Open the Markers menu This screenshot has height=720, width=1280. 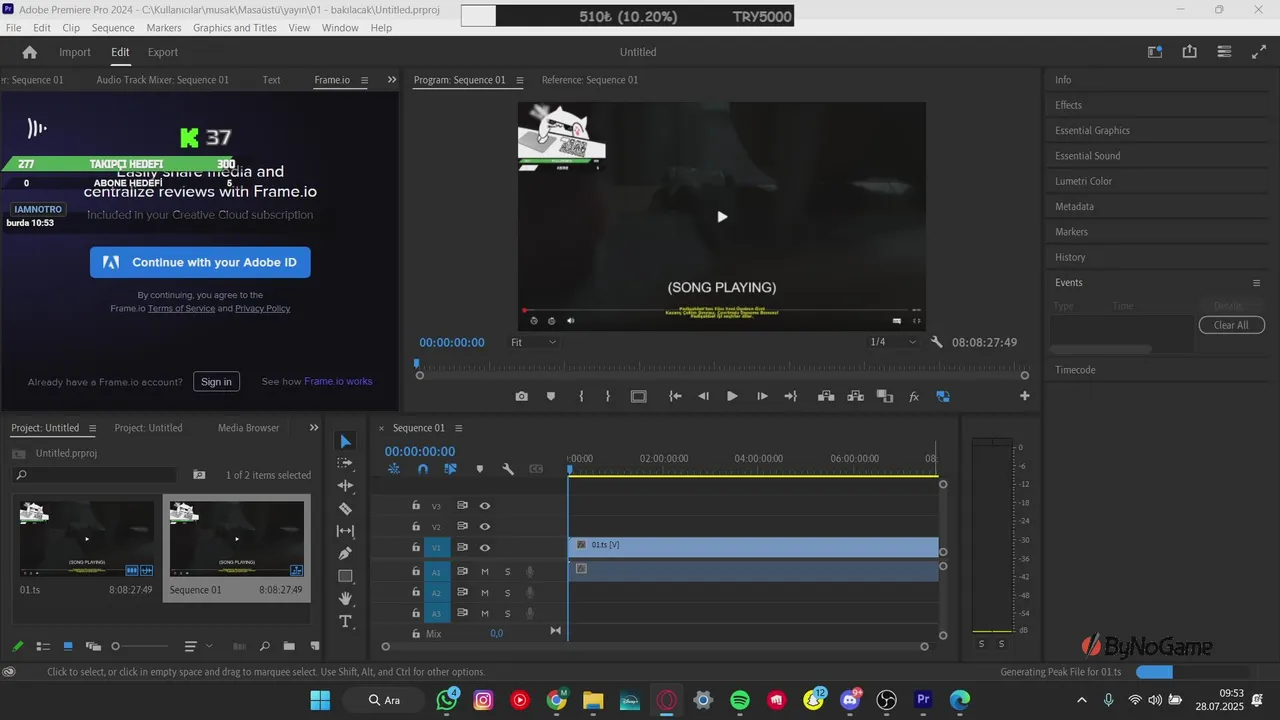point(164,28)
